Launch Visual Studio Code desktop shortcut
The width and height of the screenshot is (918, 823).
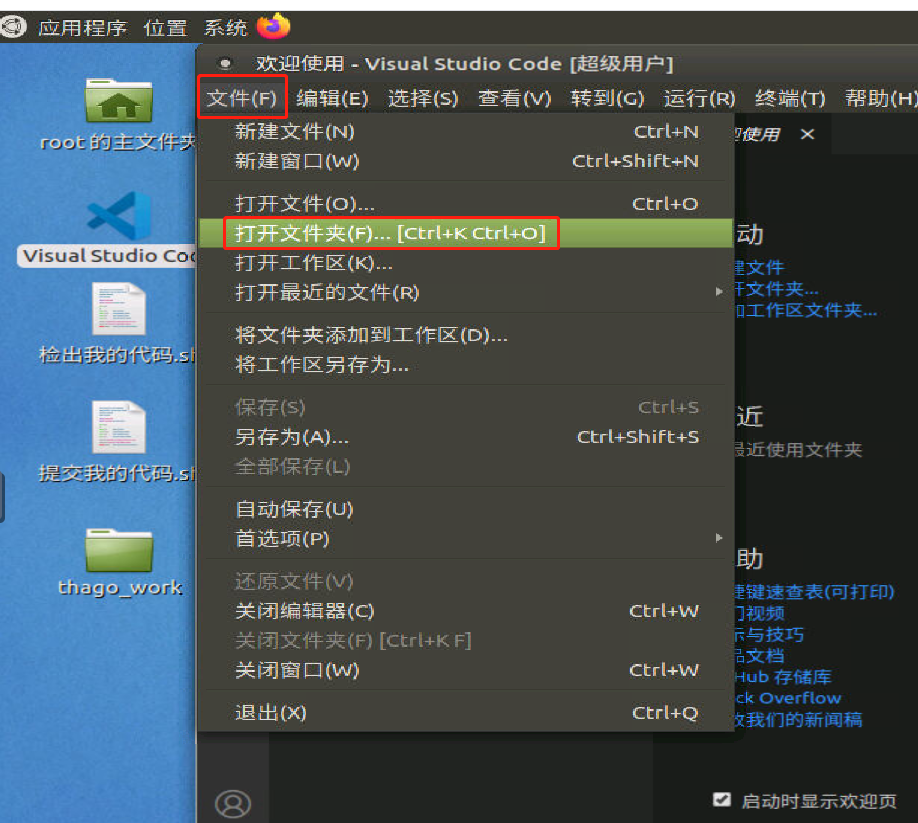pyautogui.click(x=119, y=215)
